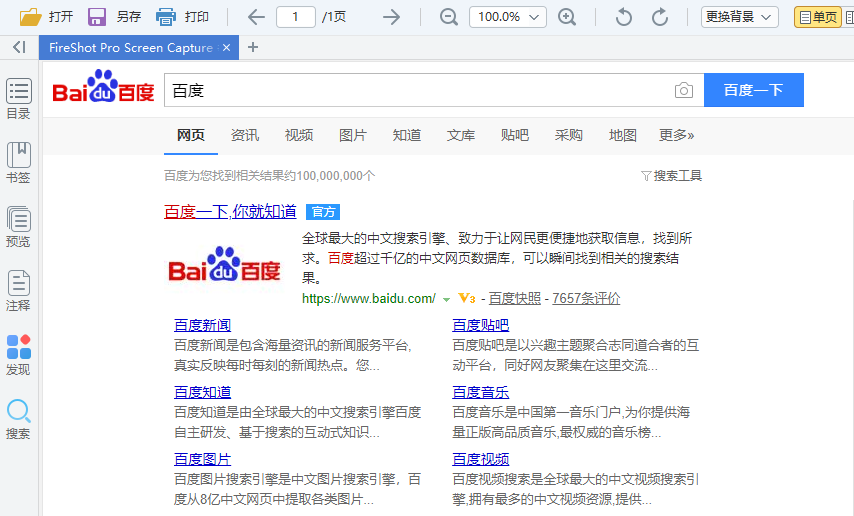Print the document with the 打印 icon

click(166, 17)
